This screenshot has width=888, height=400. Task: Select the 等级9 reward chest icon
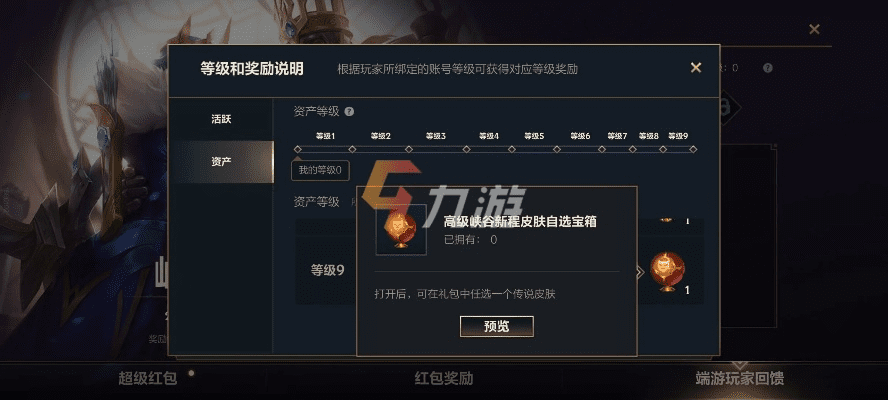pyautogui.click(x=667, y=272)
